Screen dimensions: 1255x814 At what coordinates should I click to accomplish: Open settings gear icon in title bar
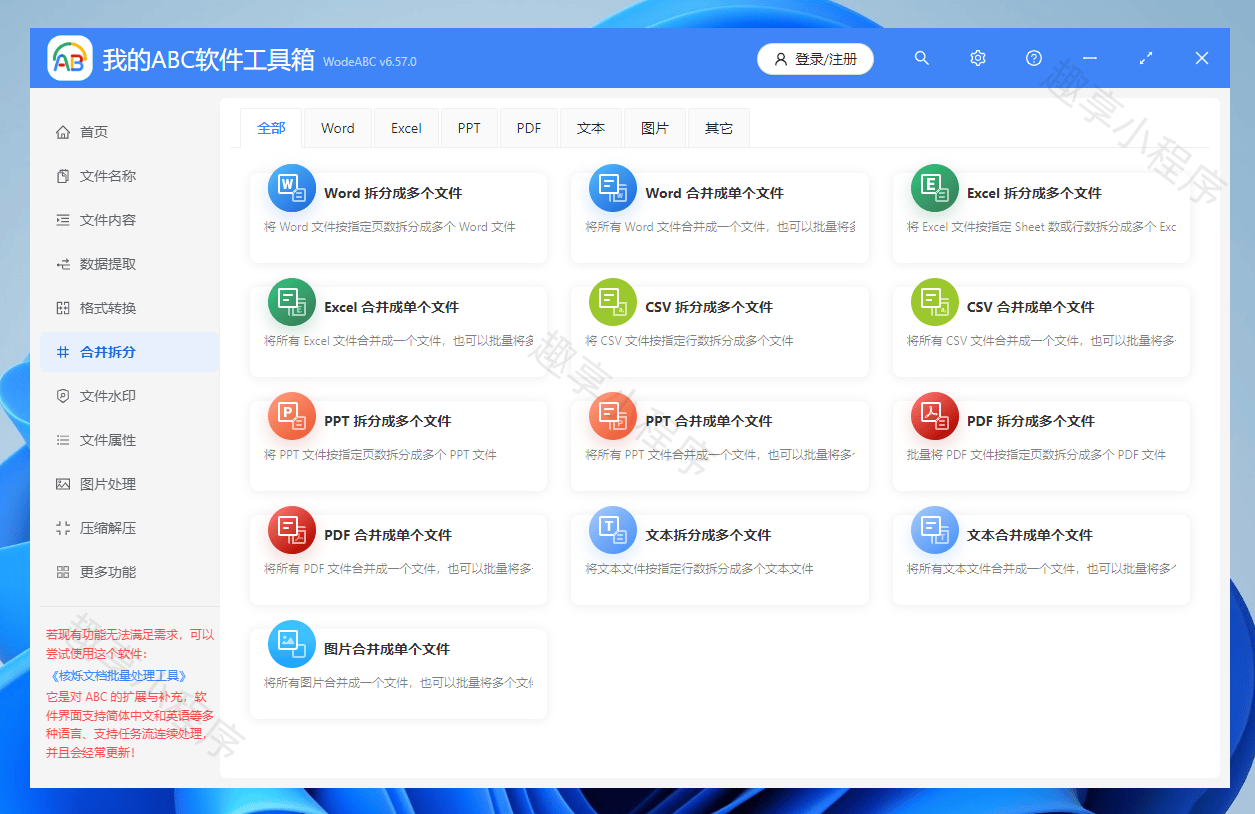(978, 59)
